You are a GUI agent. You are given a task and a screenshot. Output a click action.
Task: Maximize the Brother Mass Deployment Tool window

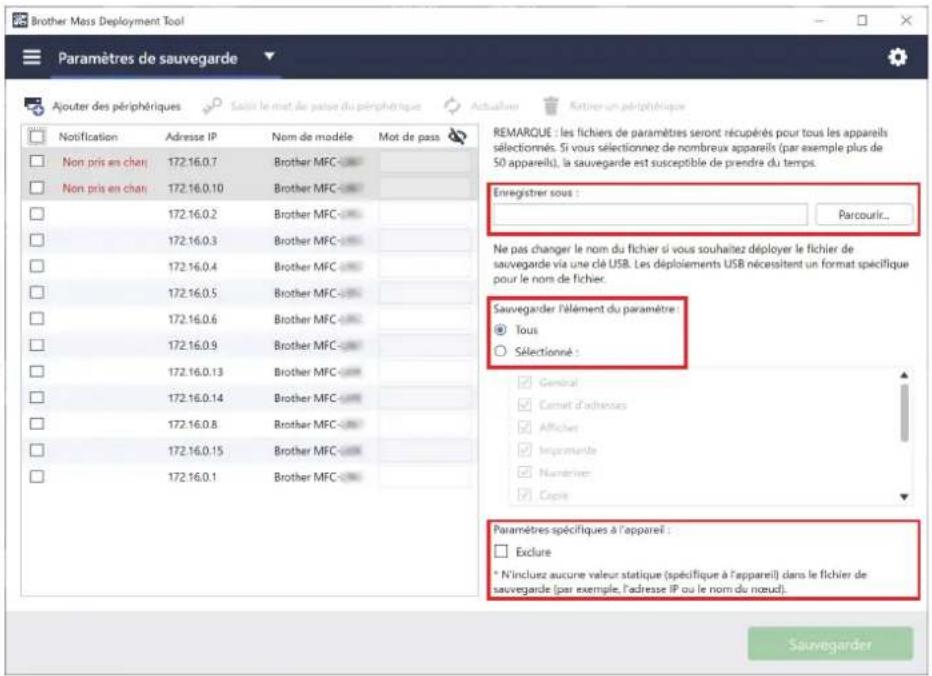pos(862,20)
